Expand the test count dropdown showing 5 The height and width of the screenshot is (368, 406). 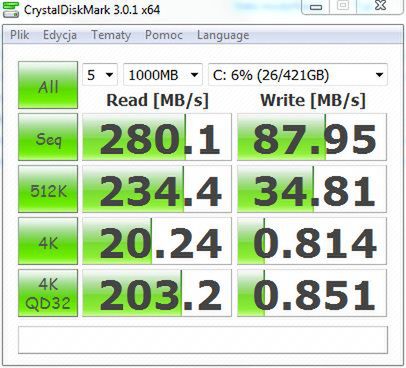pyautogui.click(x=100, y=75)
